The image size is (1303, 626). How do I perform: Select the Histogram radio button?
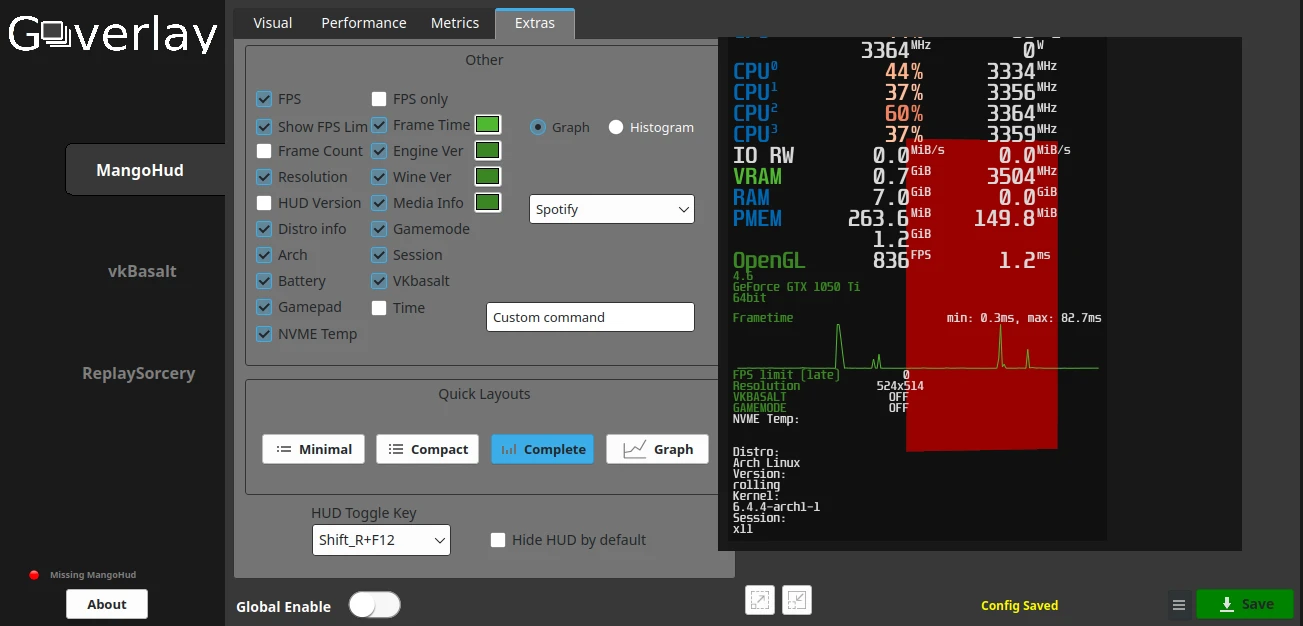coord(616,127)
